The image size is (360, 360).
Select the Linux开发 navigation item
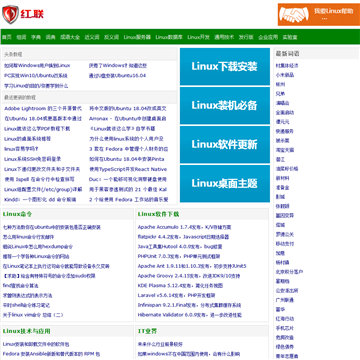click(198, 37)
